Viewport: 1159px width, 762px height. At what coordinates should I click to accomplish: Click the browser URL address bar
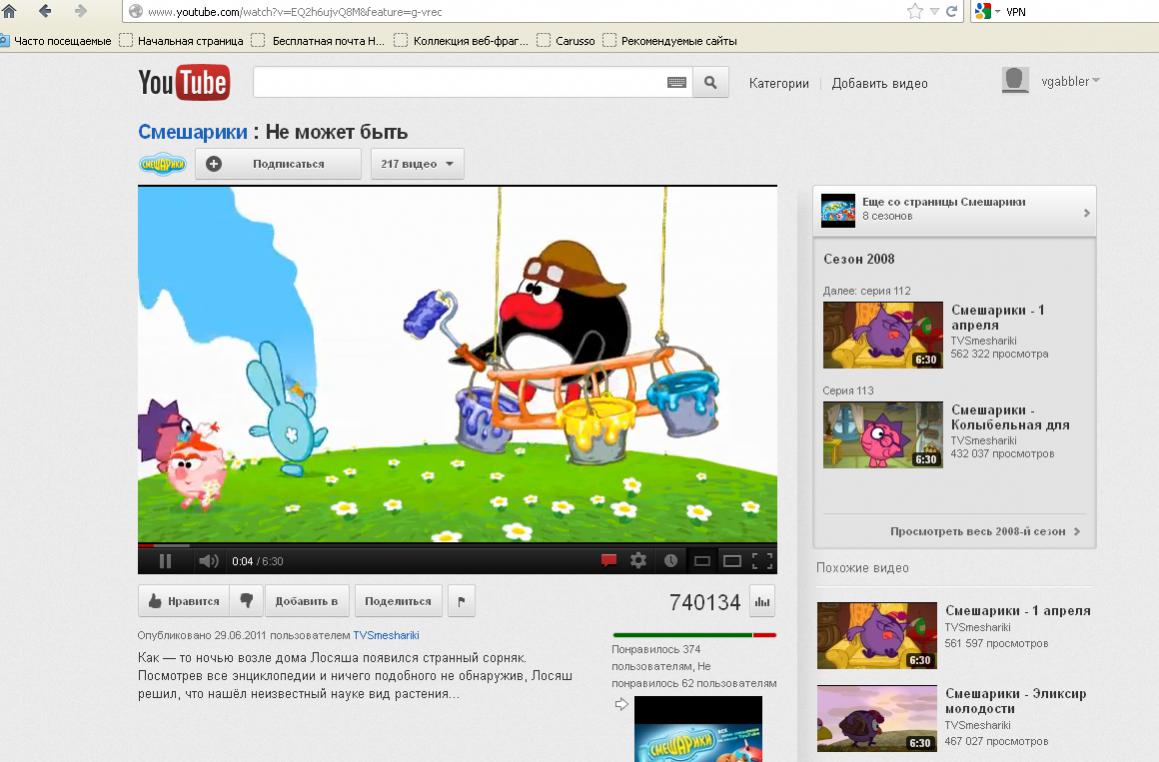[517, 12]
